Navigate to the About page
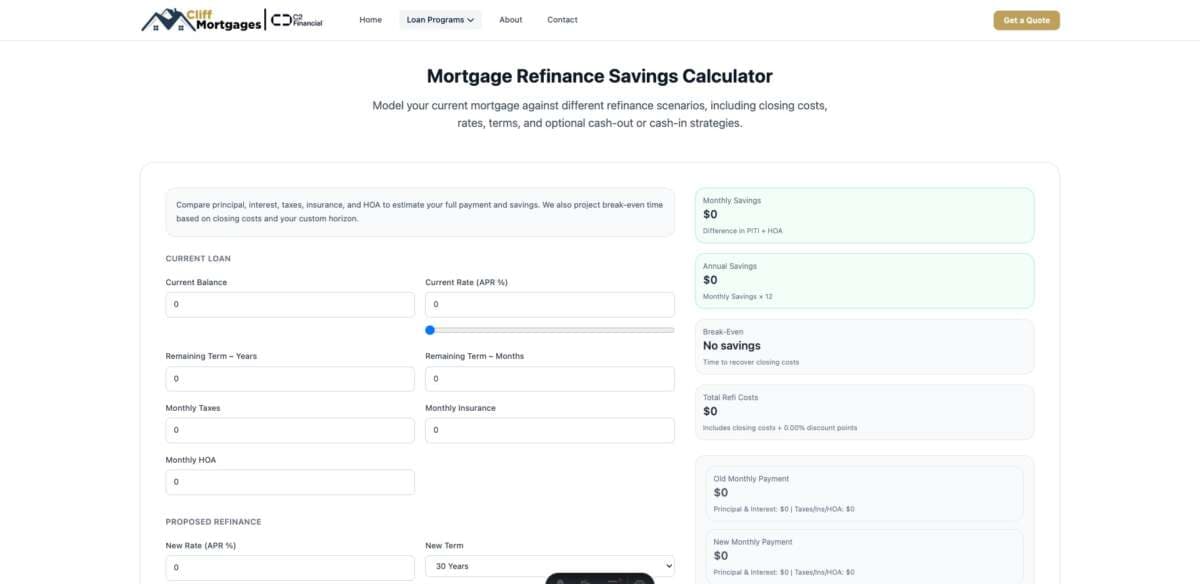The height and width of the screenshot is (584, 1200). 511,19
